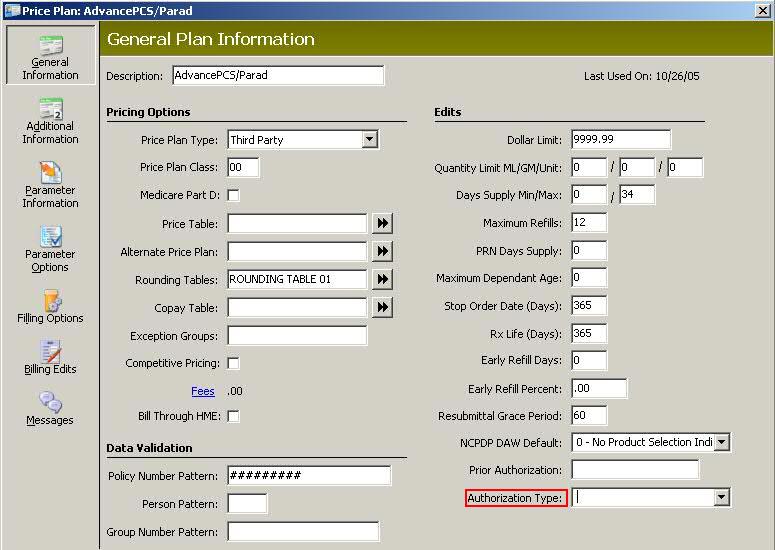The image size is (775, 550).
Task: Browse for a Price Table
Action: [382, 223]
